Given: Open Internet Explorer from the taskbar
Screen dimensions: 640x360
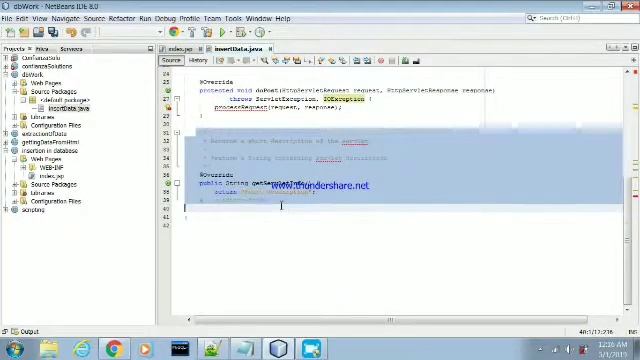Looking at the screenshot, I should (x=82, y=349).
